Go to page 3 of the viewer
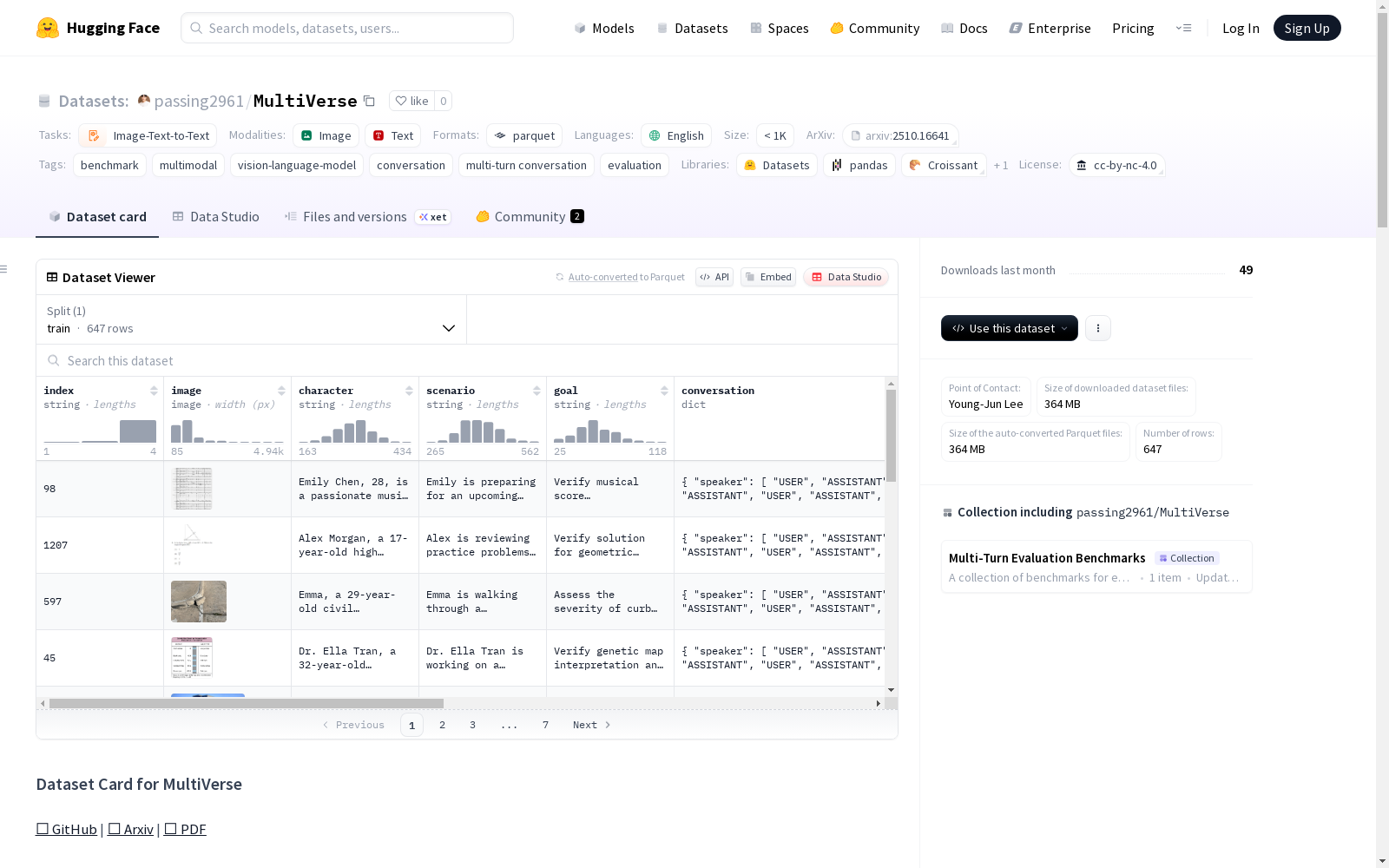Image resolution: width=1389 pixels, height=868 pixels. (x=473, y=725)
